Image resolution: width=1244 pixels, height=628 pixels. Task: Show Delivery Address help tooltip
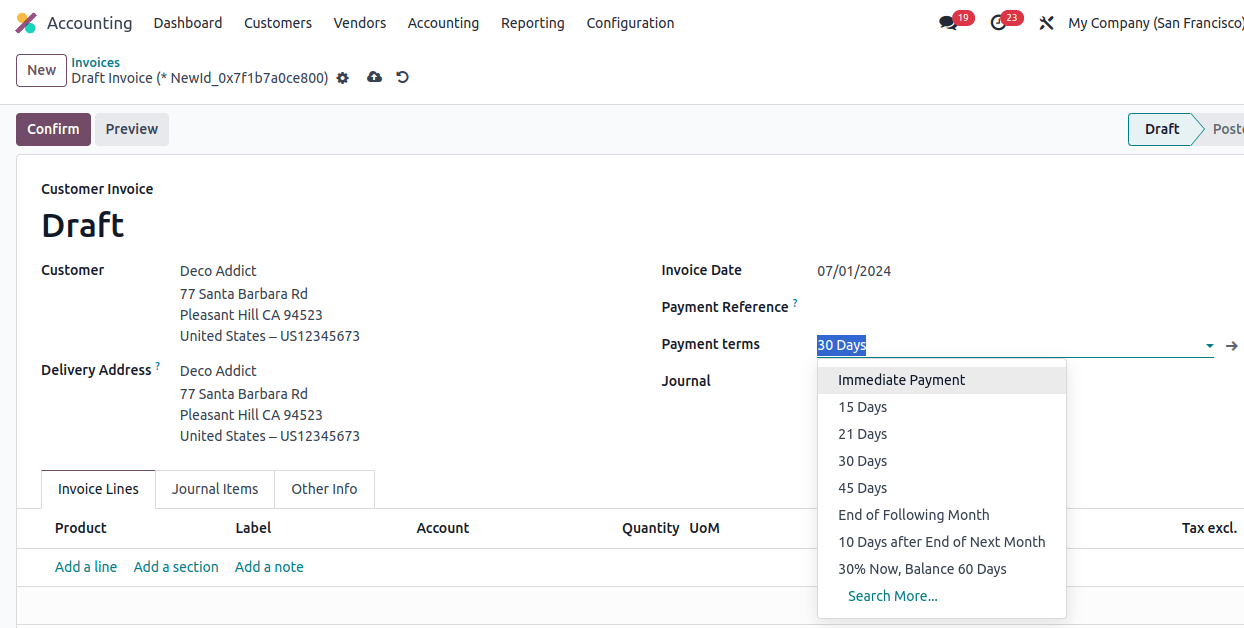point(157,366)
